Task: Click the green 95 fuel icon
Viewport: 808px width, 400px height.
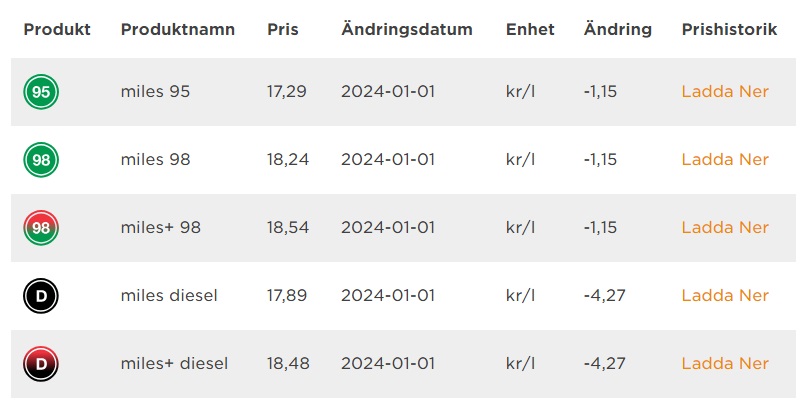Action: pos(41,92)
